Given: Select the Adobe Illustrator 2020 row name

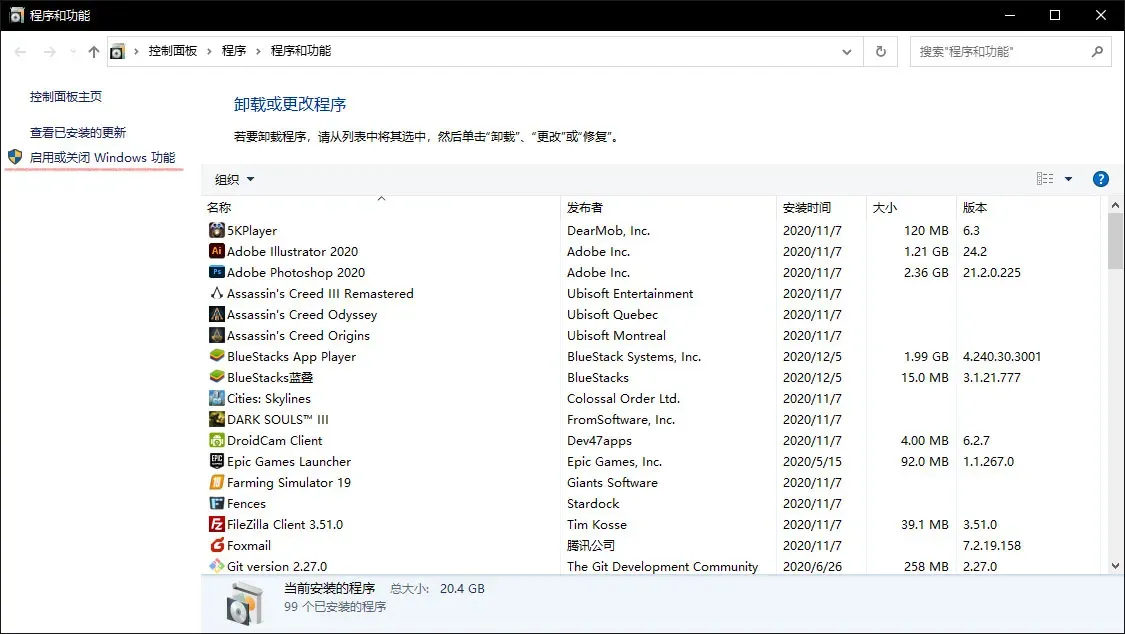Looking at the screenshot, I should (x=292, y=251).
